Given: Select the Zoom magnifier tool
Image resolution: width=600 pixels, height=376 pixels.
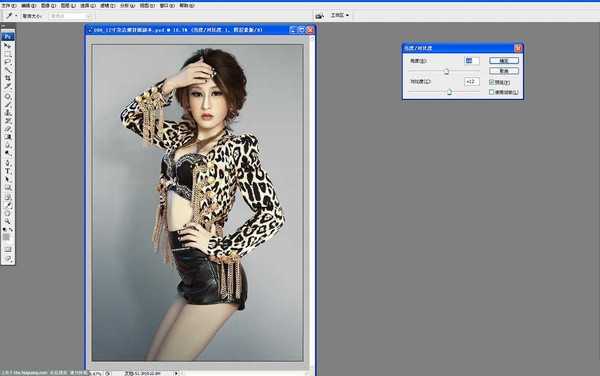Looking at the screenshot, I should point(8,221).
